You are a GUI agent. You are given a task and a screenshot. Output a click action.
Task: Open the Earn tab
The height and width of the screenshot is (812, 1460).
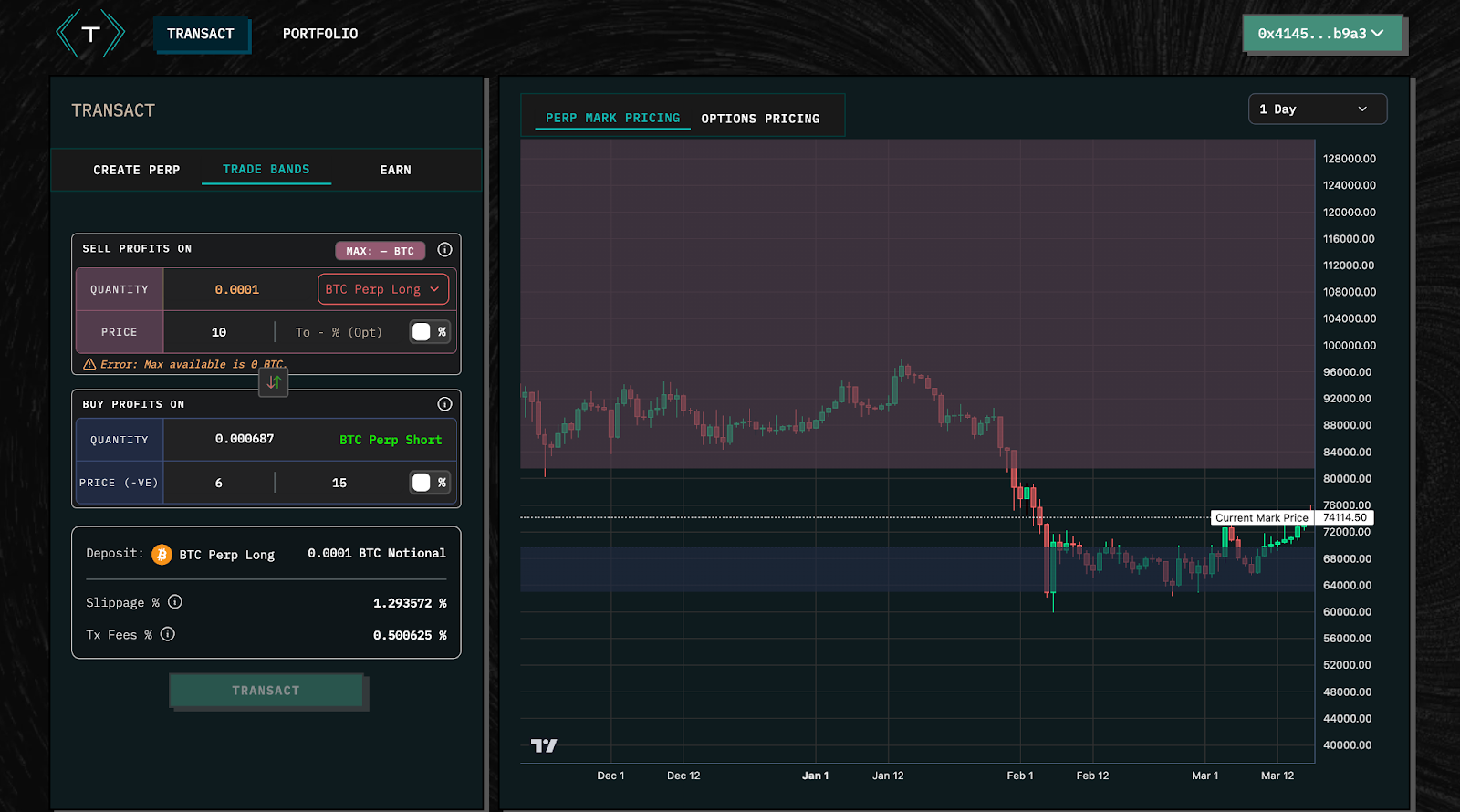[395, 170]
